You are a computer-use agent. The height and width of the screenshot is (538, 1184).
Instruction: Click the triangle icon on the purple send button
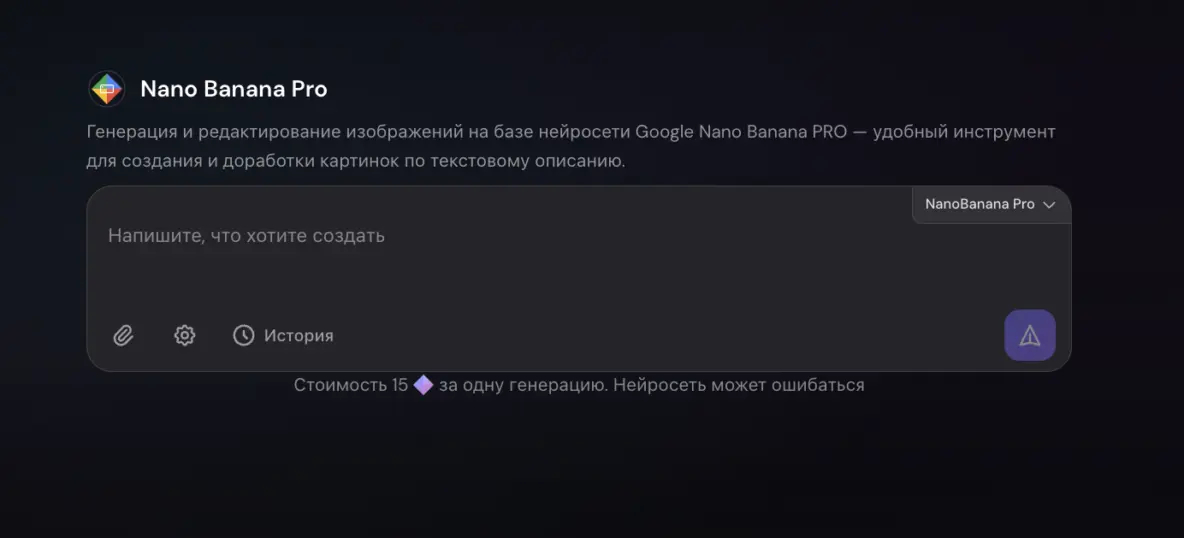tap(1029, 336)
